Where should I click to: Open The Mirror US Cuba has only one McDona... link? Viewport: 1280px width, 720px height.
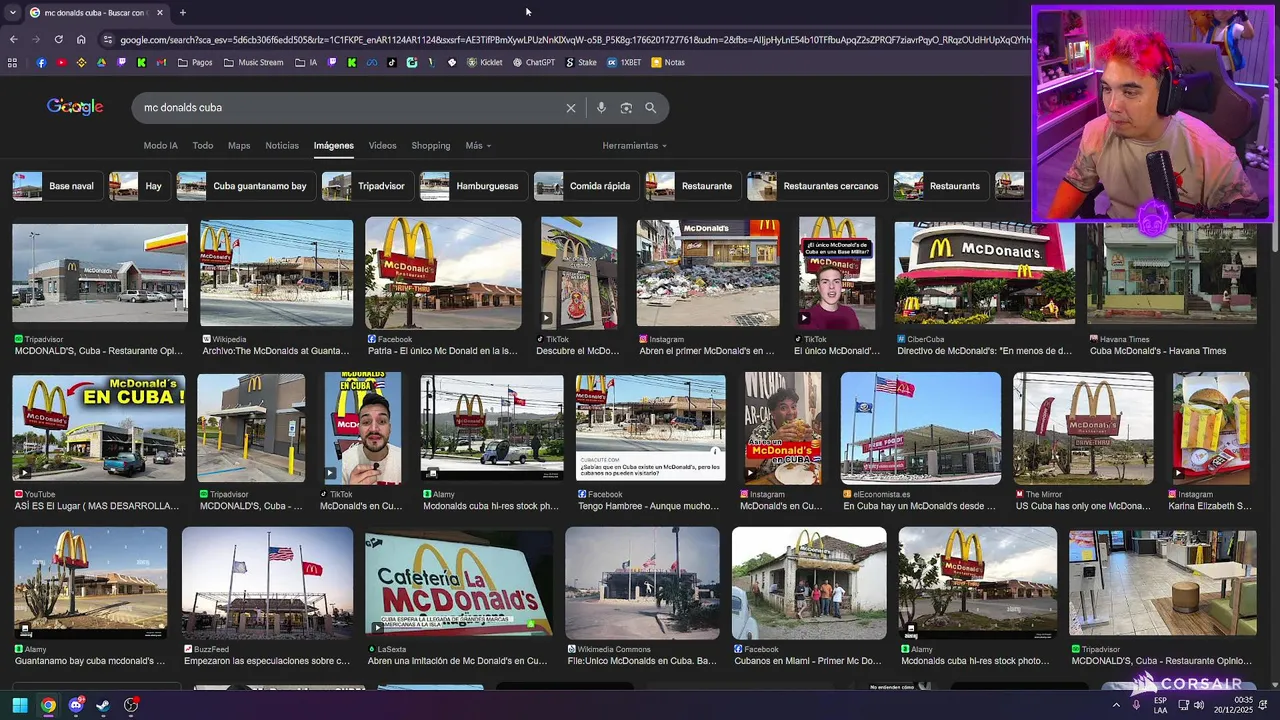point(1082,506)
